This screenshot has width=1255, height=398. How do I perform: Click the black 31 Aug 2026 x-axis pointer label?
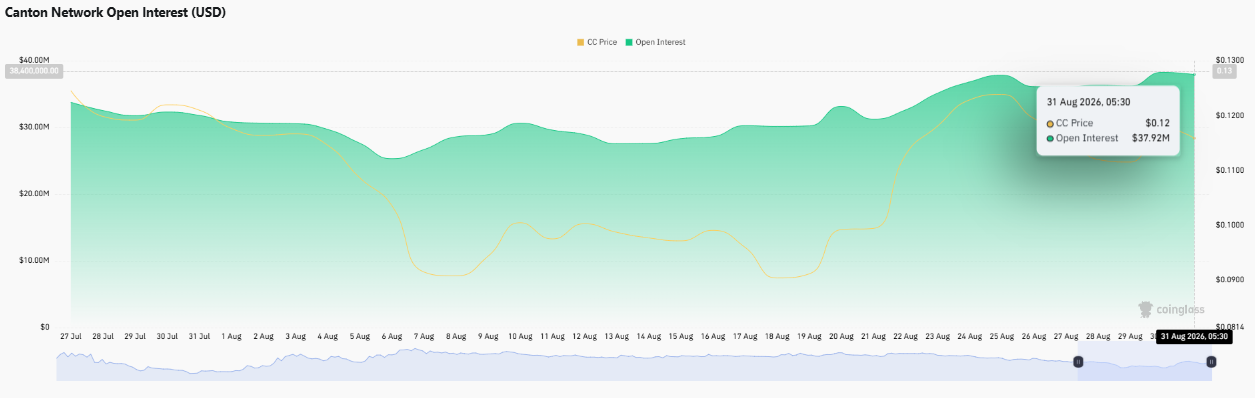coord(1194,337)
